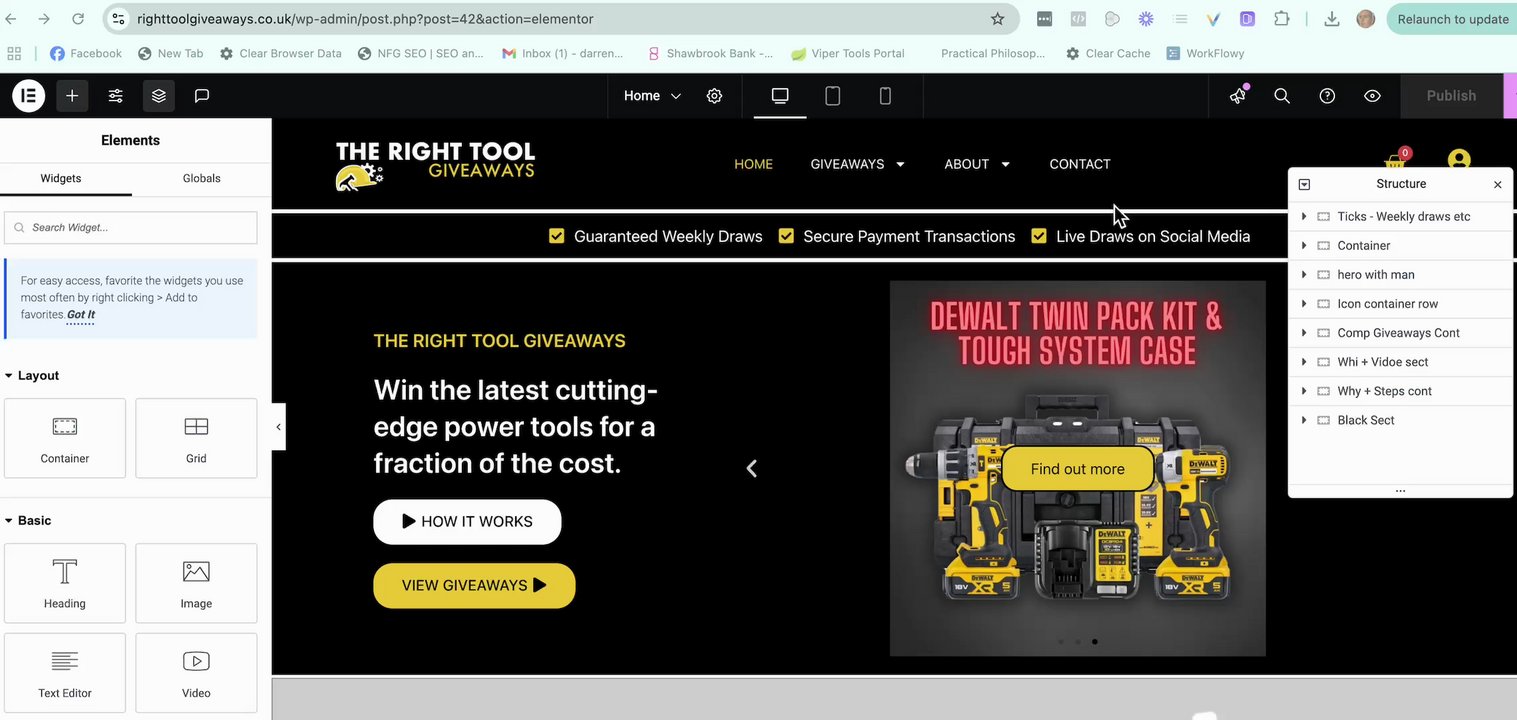Open Site Settings sliders icon
The image size is (1517, 720).
pyautogui.click(x=116, y=95)
